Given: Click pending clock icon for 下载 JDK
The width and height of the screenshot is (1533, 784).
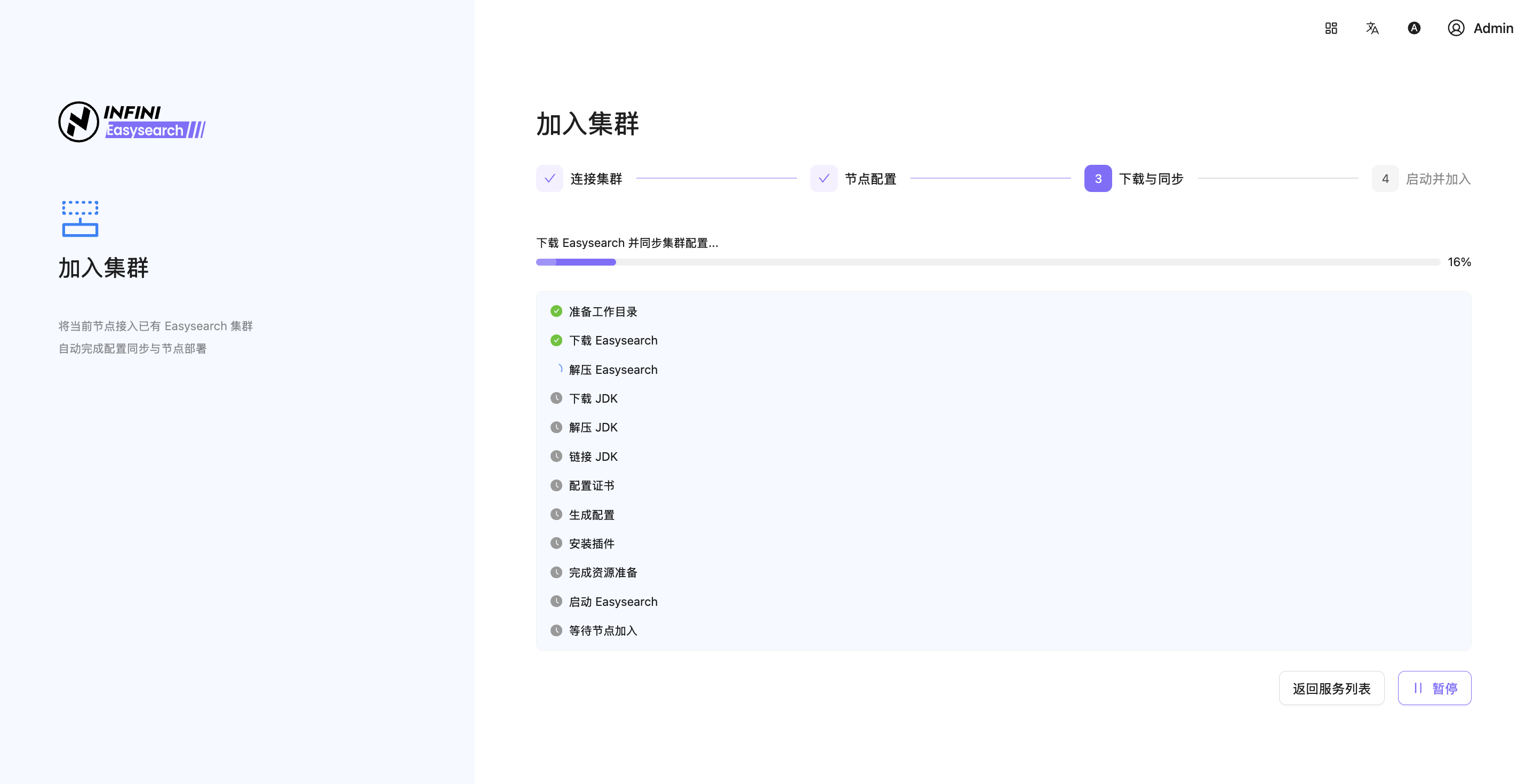Looking at the screenshot, I should pyautogui.click(x=556, y=398).
